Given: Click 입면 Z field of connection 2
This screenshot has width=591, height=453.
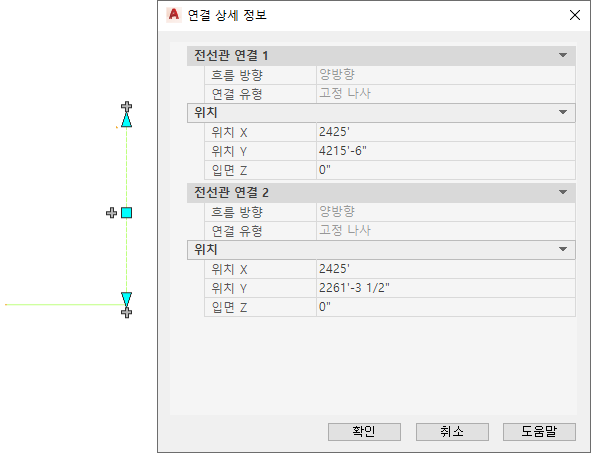Looking at the screenshot, I should [446, 307].
